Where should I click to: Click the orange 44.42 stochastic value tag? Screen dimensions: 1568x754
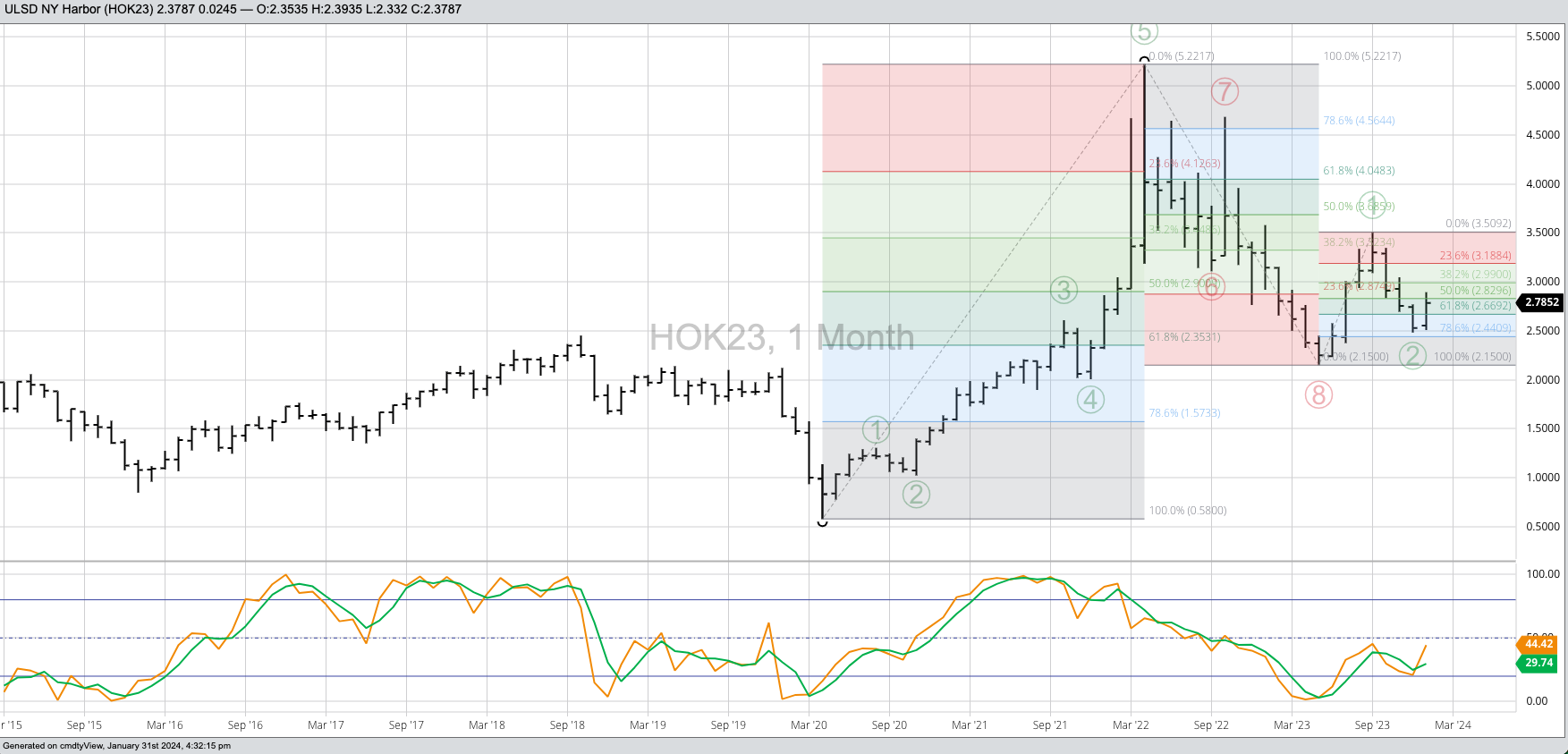[1538, 644]
